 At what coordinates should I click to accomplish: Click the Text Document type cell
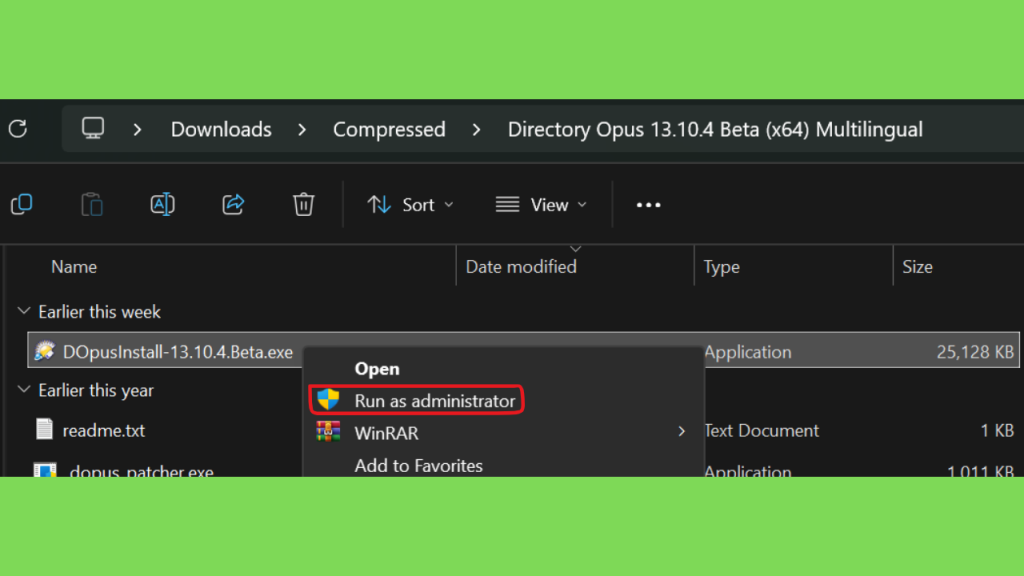761,430
